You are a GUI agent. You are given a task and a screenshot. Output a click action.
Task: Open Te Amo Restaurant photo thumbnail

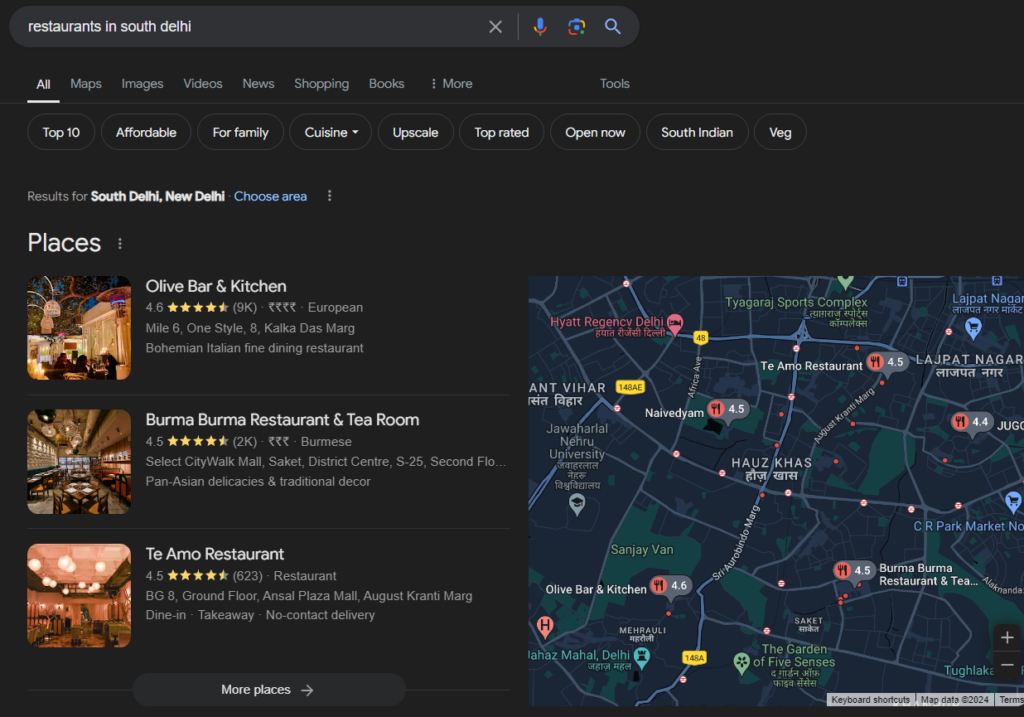coord(79,596)
